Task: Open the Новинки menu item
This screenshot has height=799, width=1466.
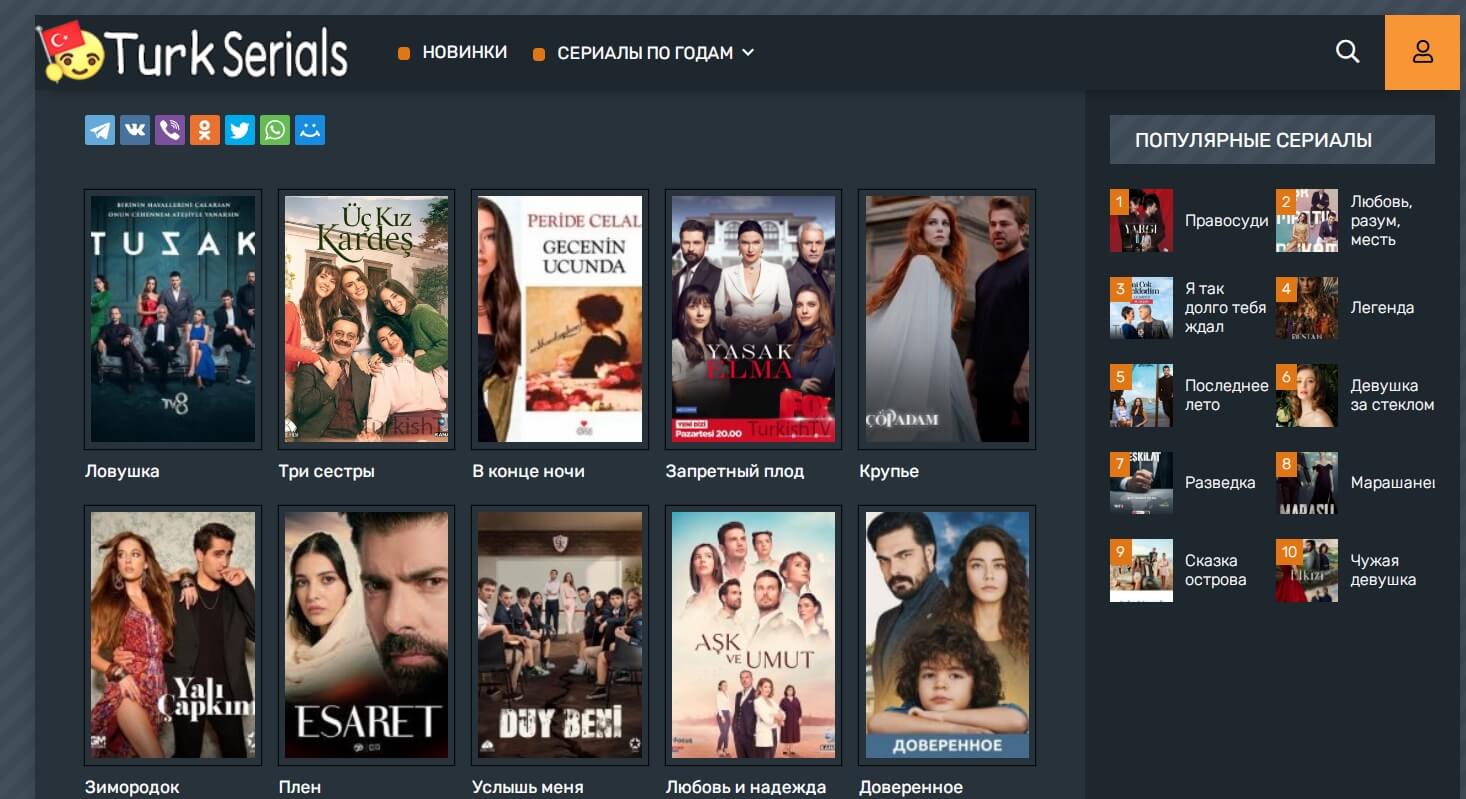Action: [464, 52]
